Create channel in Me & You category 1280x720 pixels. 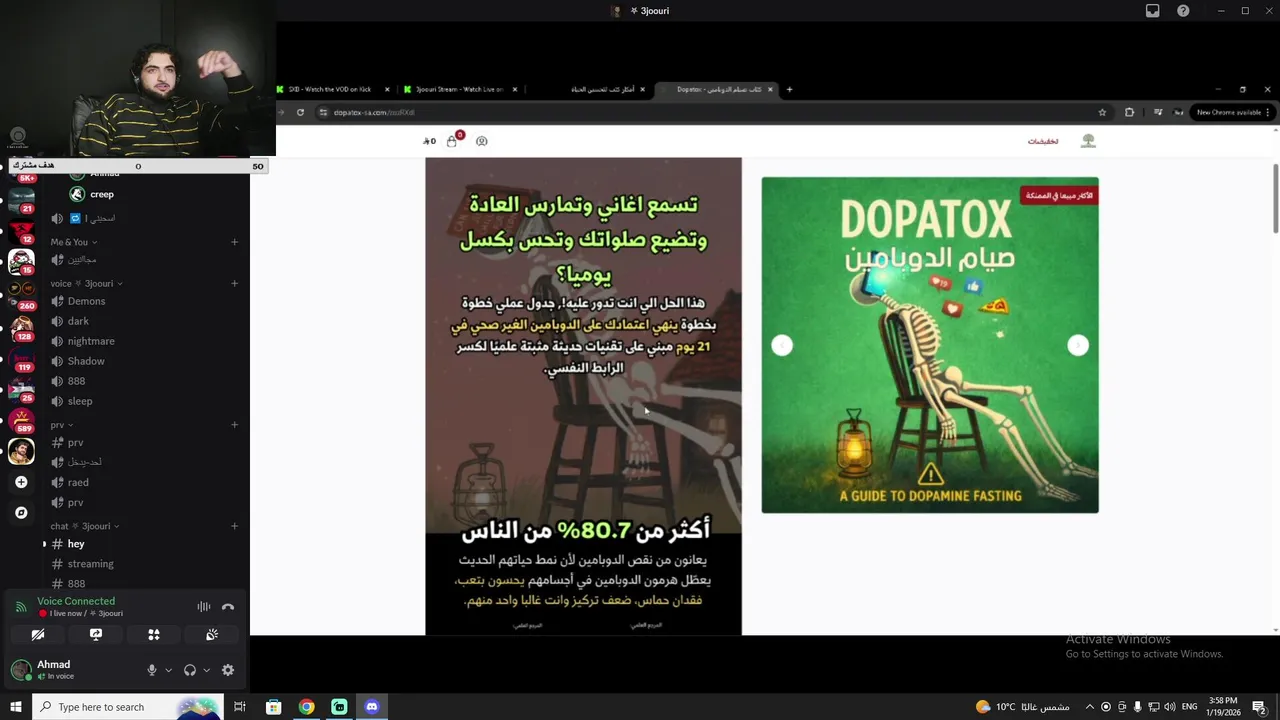(x=234, y=242)
